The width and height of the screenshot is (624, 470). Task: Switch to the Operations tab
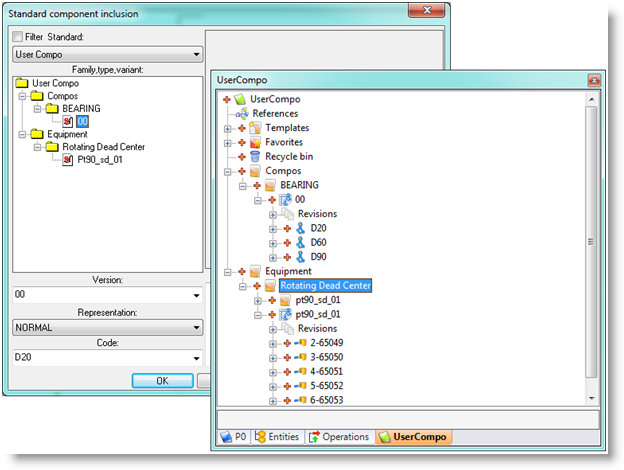click(340, 437)
